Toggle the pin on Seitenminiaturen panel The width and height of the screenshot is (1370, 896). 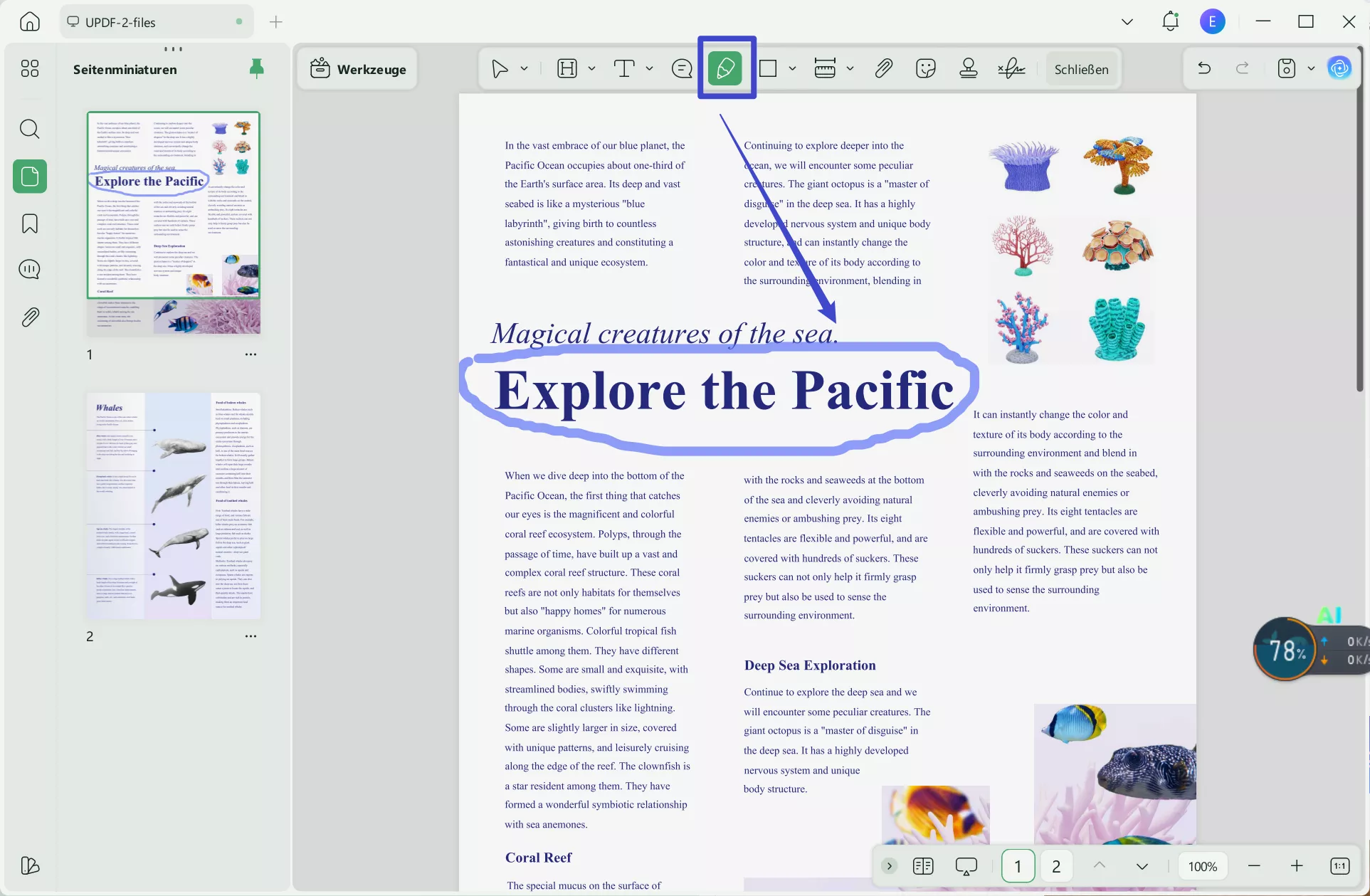257,69
